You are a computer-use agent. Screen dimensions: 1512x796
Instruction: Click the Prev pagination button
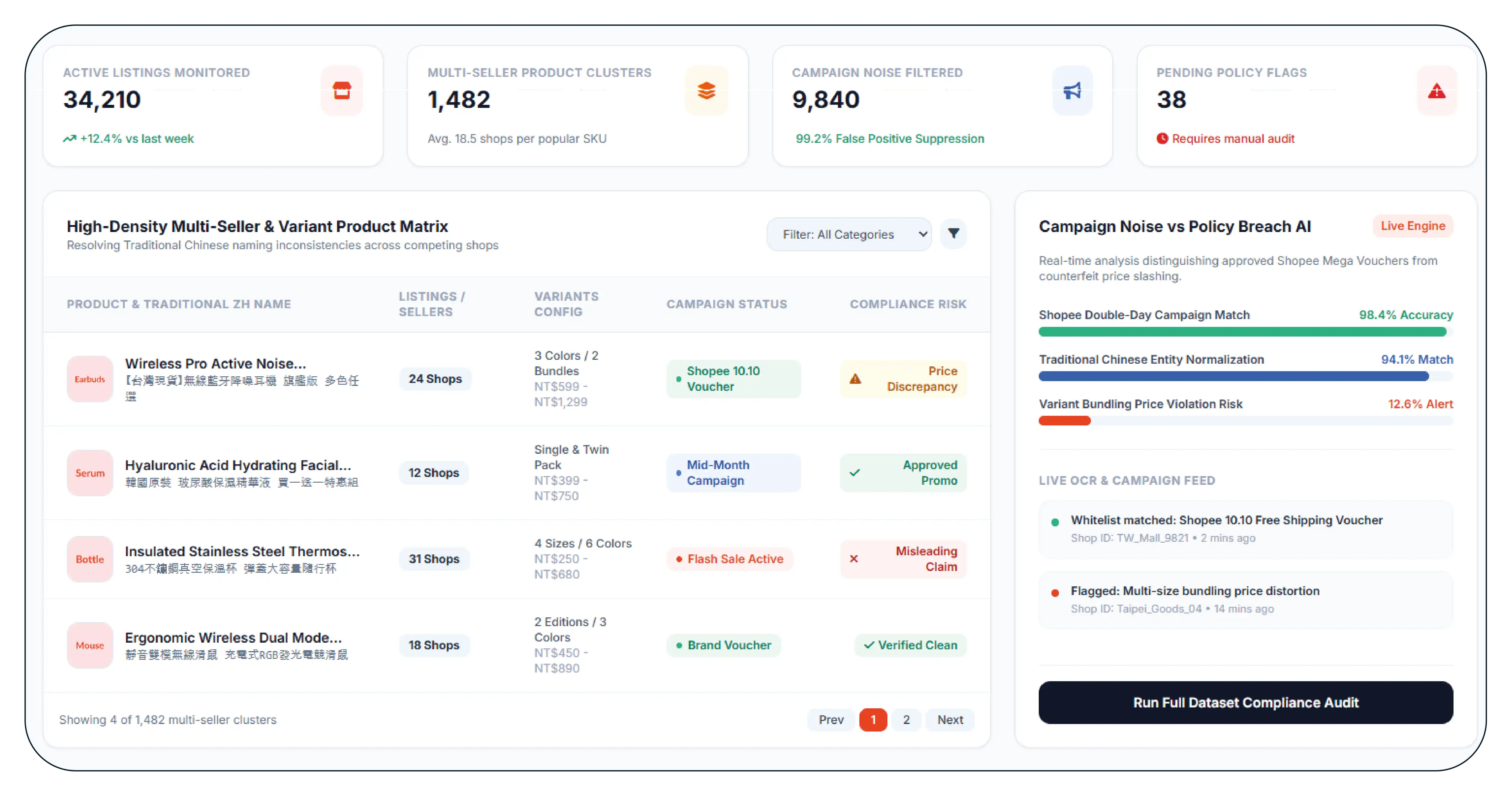tap(831, 720)
